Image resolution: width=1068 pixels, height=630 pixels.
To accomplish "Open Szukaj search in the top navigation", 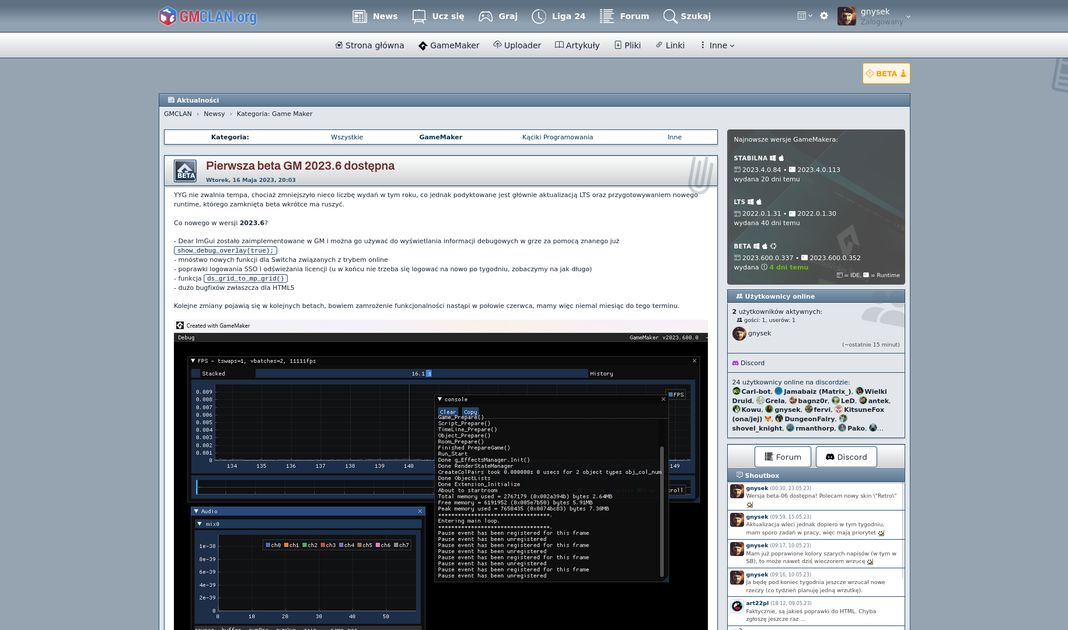I will click(687, 16).
